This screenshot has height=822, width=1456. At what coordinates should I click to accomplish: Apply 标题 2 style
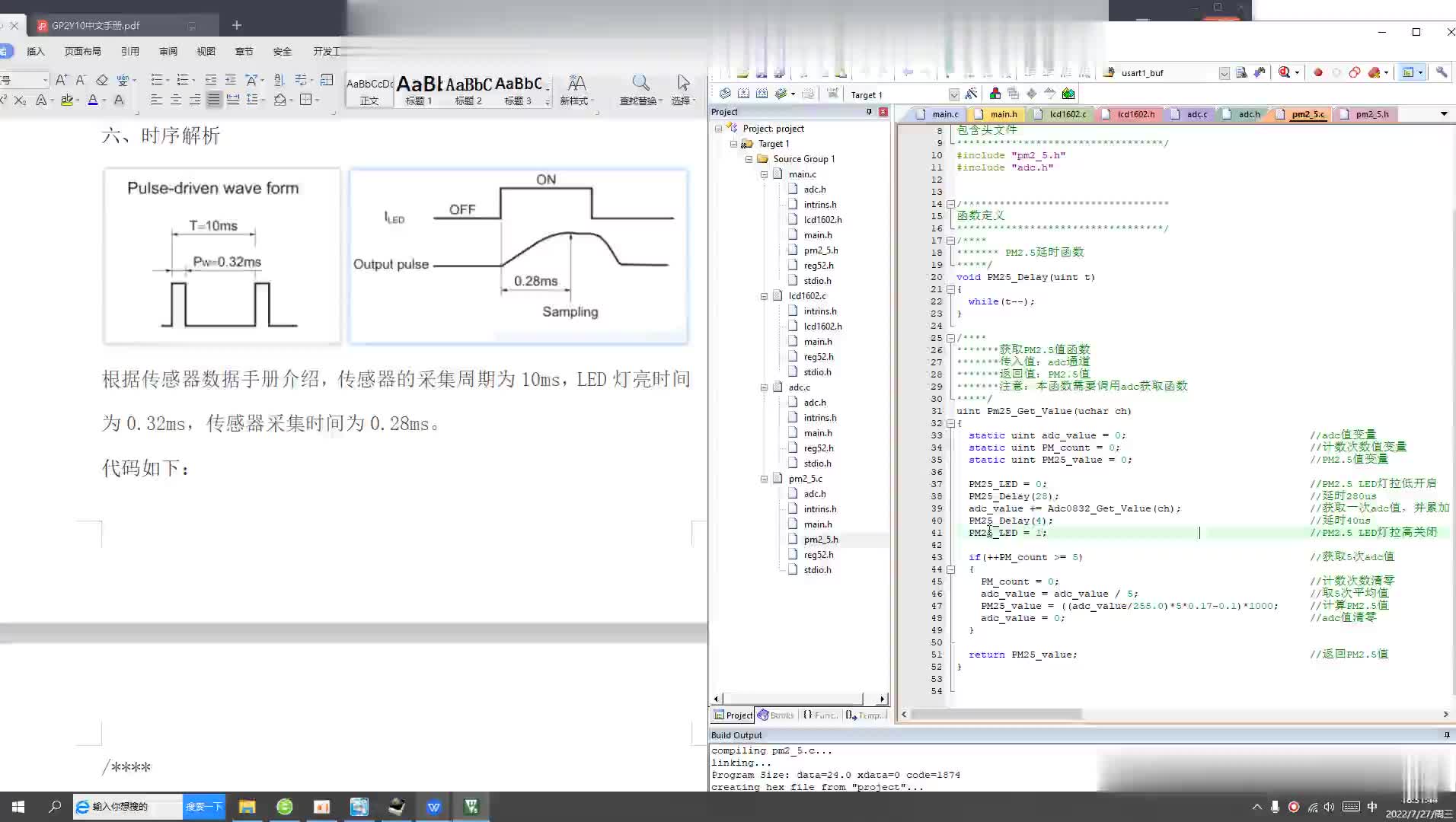tap(468, 91)
